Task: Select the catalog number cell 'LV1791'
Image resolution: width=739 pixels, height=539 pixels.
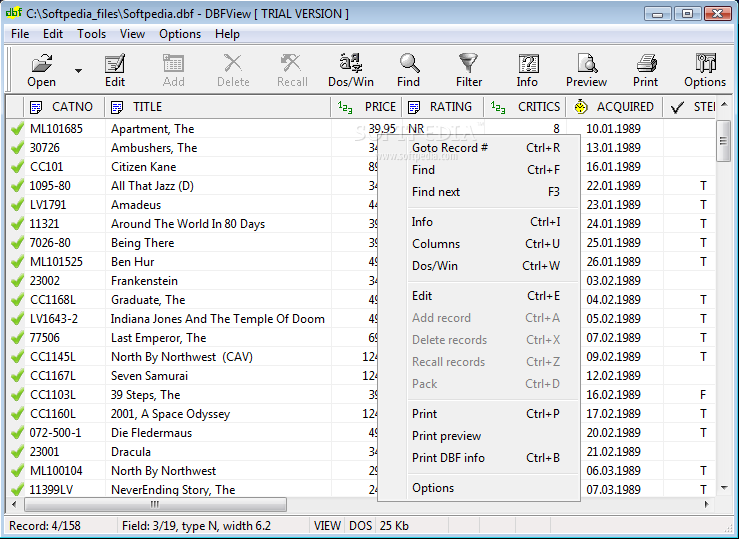Action: click(x=65, y=204)
